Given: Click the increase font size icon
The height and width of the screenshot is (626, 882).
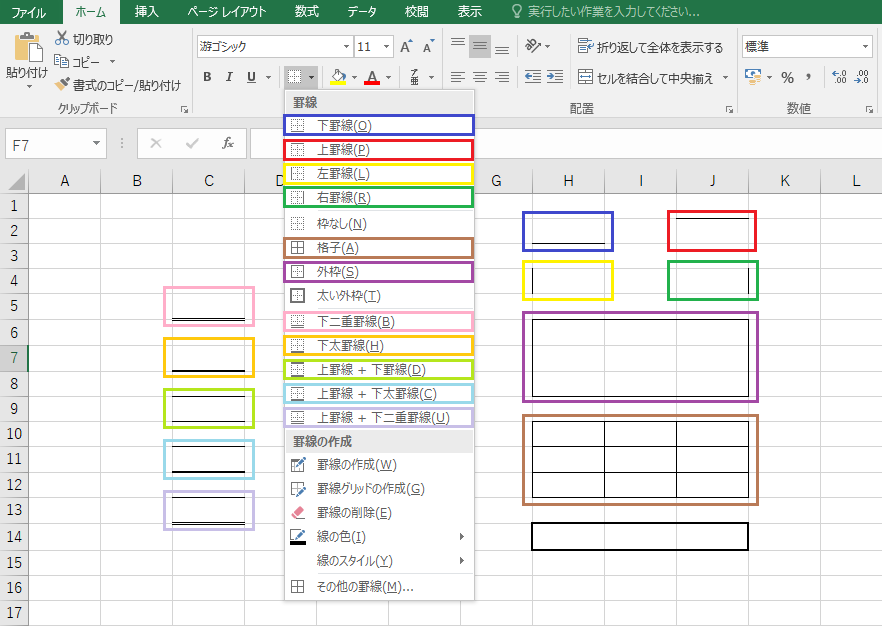Looking at the screenshot, I should 406,47.
